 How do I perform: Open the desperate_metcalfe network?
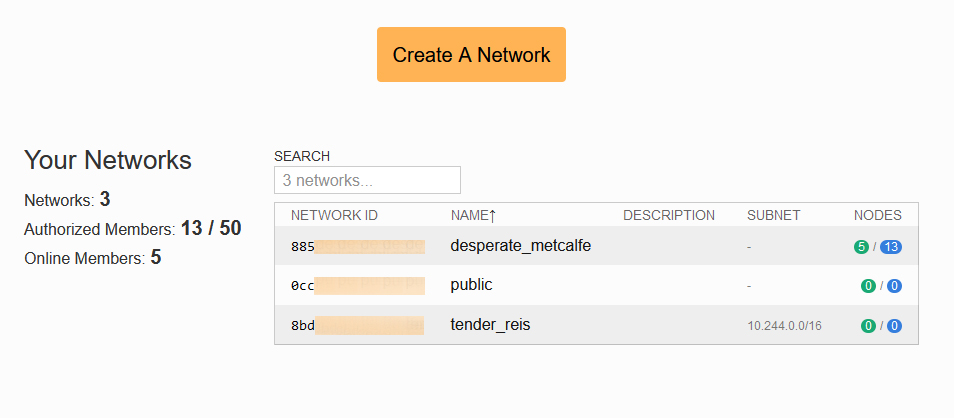pyautogui.click(x=520, y=245)
